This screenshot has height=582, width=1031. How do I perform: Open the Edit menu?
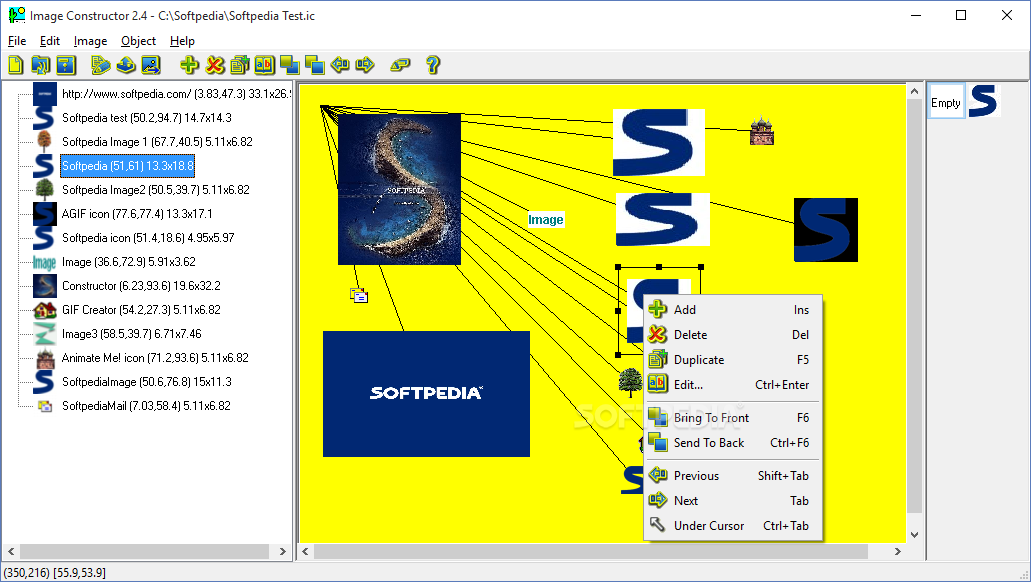tap(49, 41)
